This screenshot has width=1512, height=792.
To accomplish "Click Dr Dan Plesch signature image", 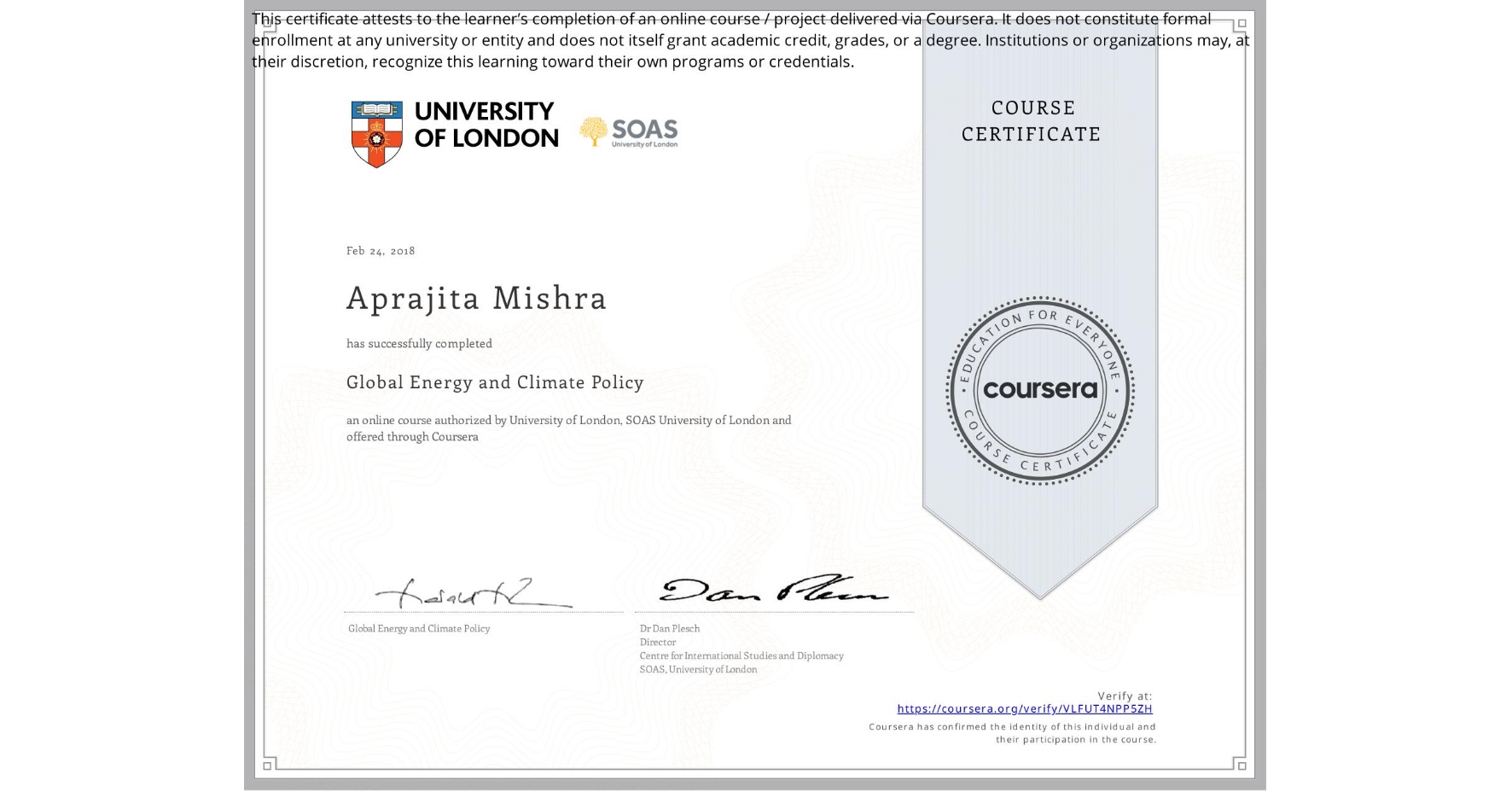I will (x=773, y=589).
